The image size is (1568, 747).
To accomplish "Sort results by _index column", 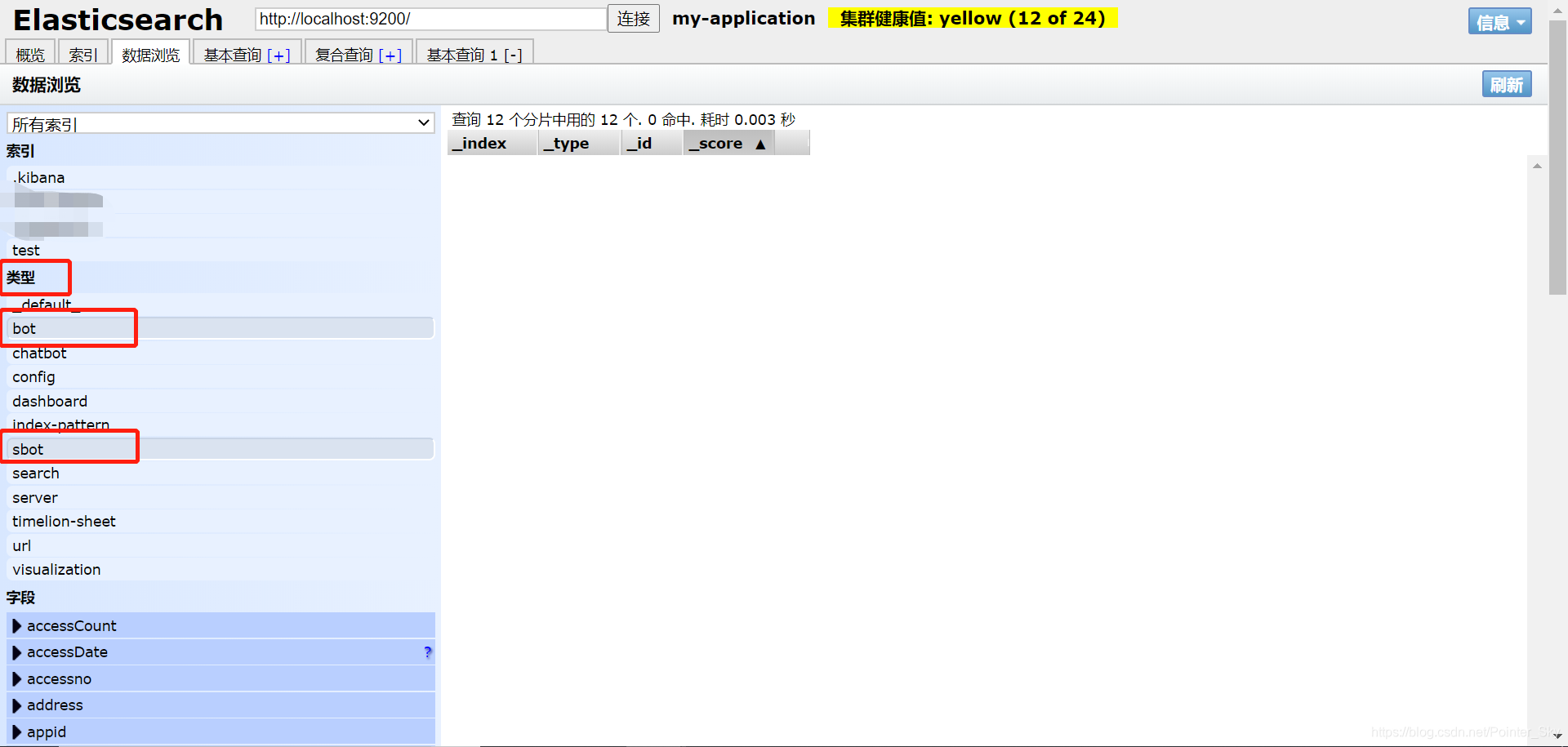I will click(x=492, y=143).
